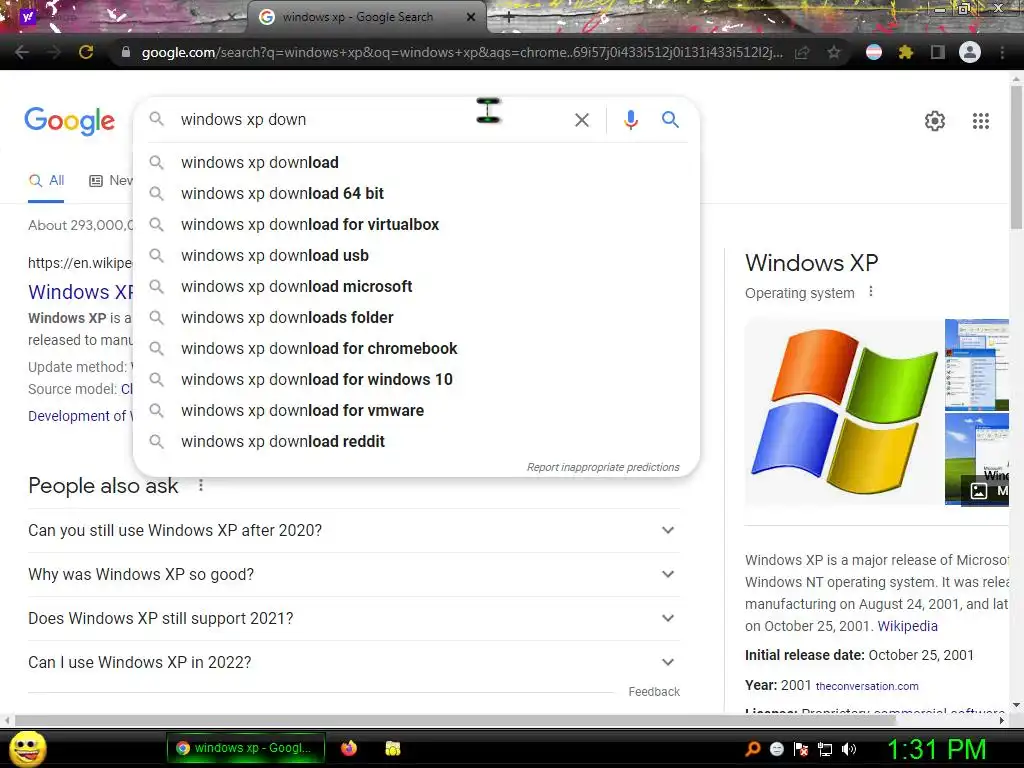Viewport: 1024px width, 768px height.
Task: Clear the search box with the X
Action: coord(582,120)
